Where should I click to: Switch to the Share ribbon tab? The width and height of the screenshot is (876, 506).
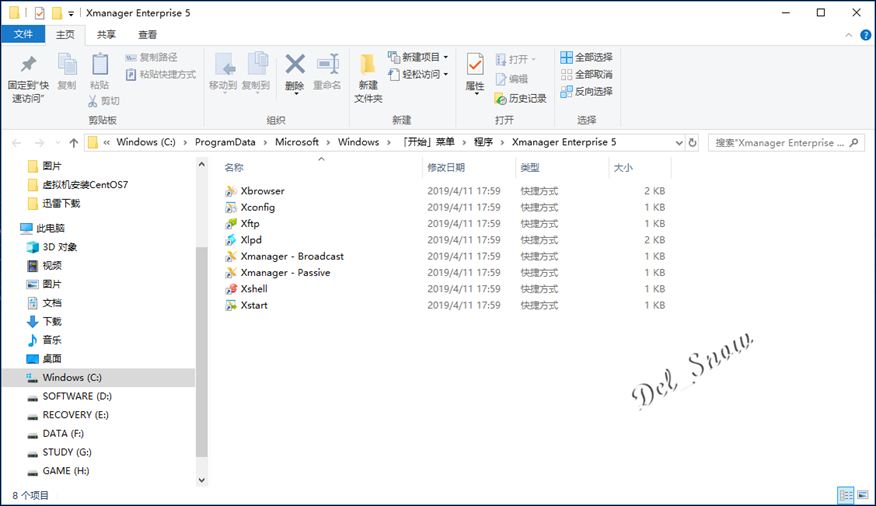click(106, 35)
